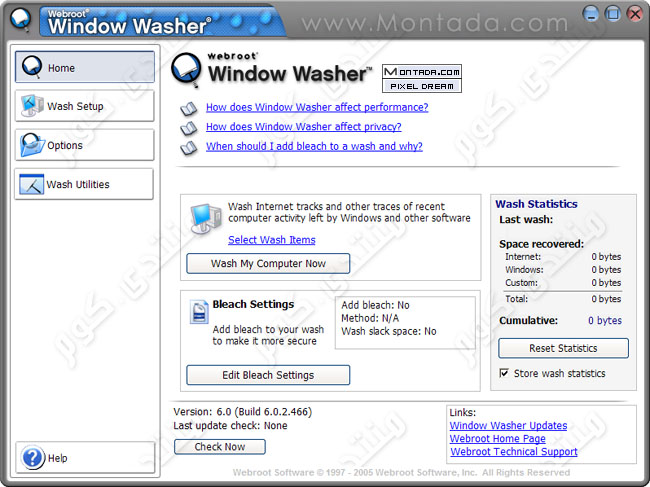The width and height of the screenshot is (650, 487).
Task: Open How does Window Washer affect privacy link
Action: (x=303, y=127)
